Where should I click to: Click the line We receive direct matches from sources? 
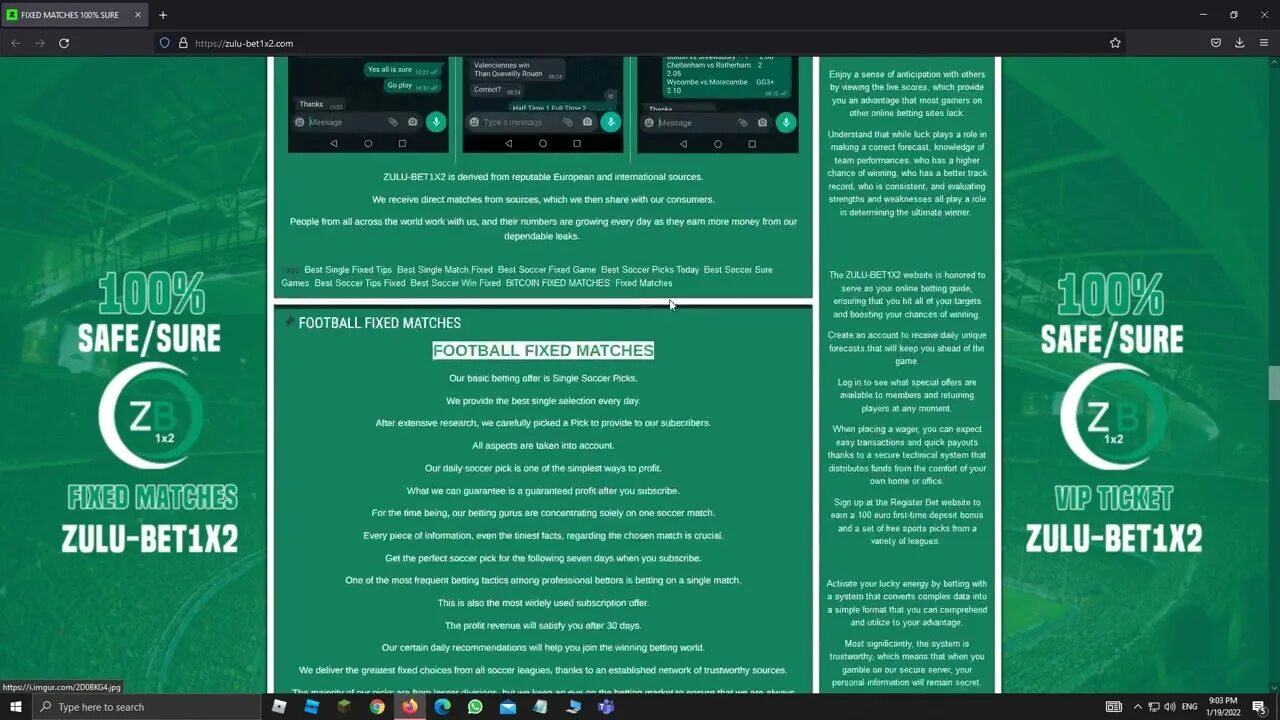(x=543, y=199)
